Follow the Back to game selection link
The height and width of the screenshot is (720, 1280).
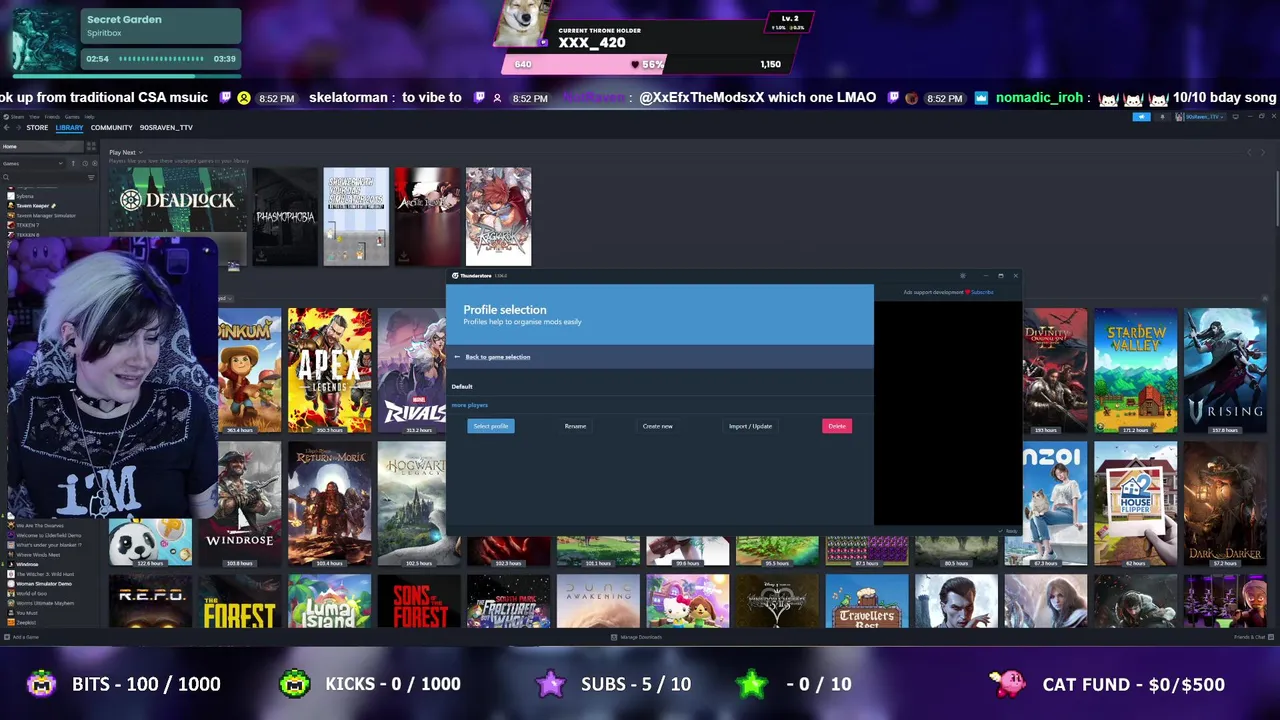tap(497, 357)
